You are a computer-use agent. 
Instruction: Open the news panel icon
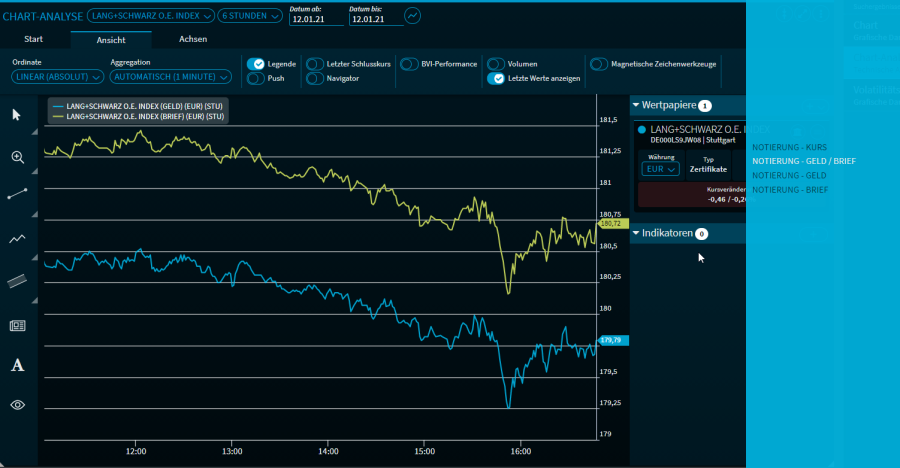click(x=17, y=325)
